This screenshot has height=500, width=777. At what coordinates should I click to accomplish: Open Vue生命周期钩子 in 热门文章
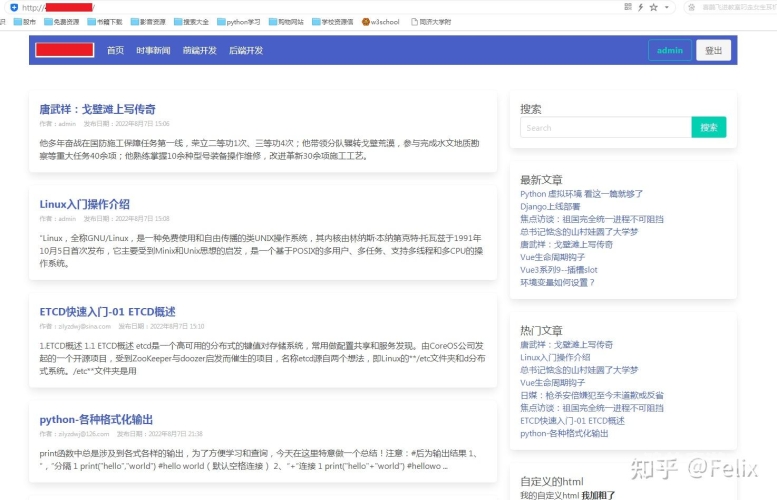point(553,383)
